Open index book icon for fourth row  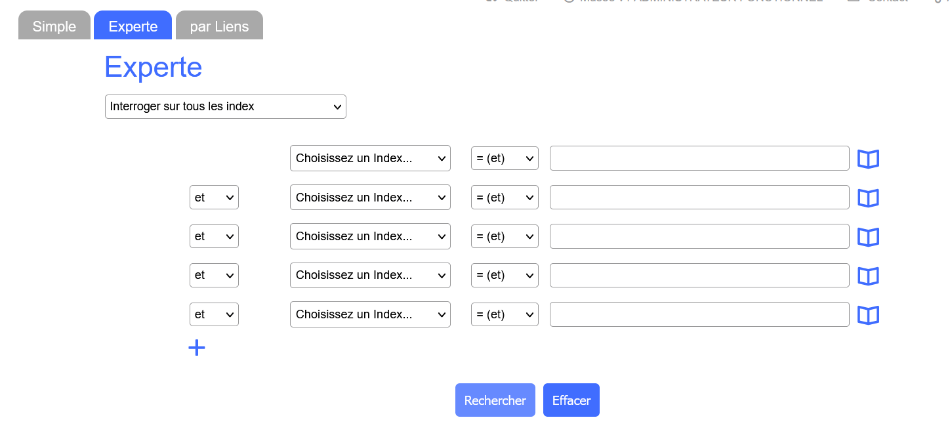(868, 276)
